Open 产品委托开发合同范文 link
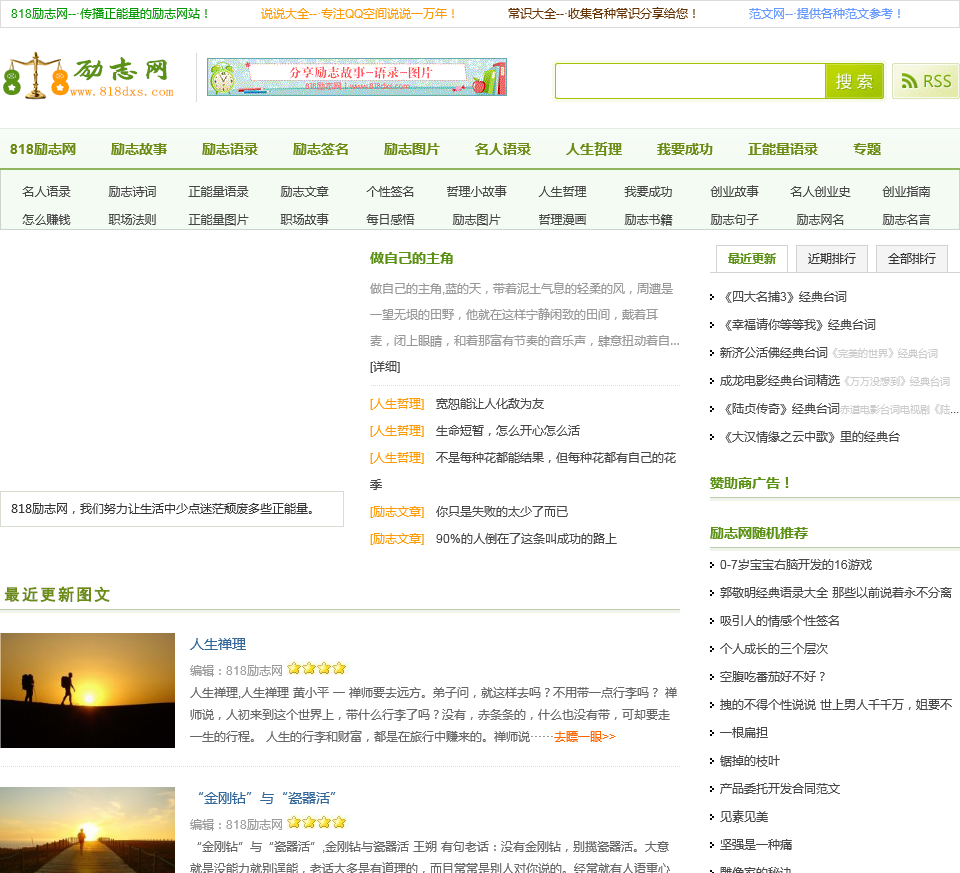The image size is (960, 873). 780,789
